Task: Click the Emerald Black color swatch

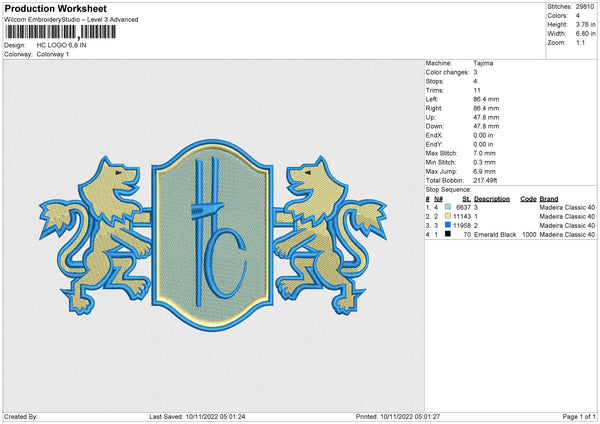Action: pyautogui.click(x=448, y=234)
